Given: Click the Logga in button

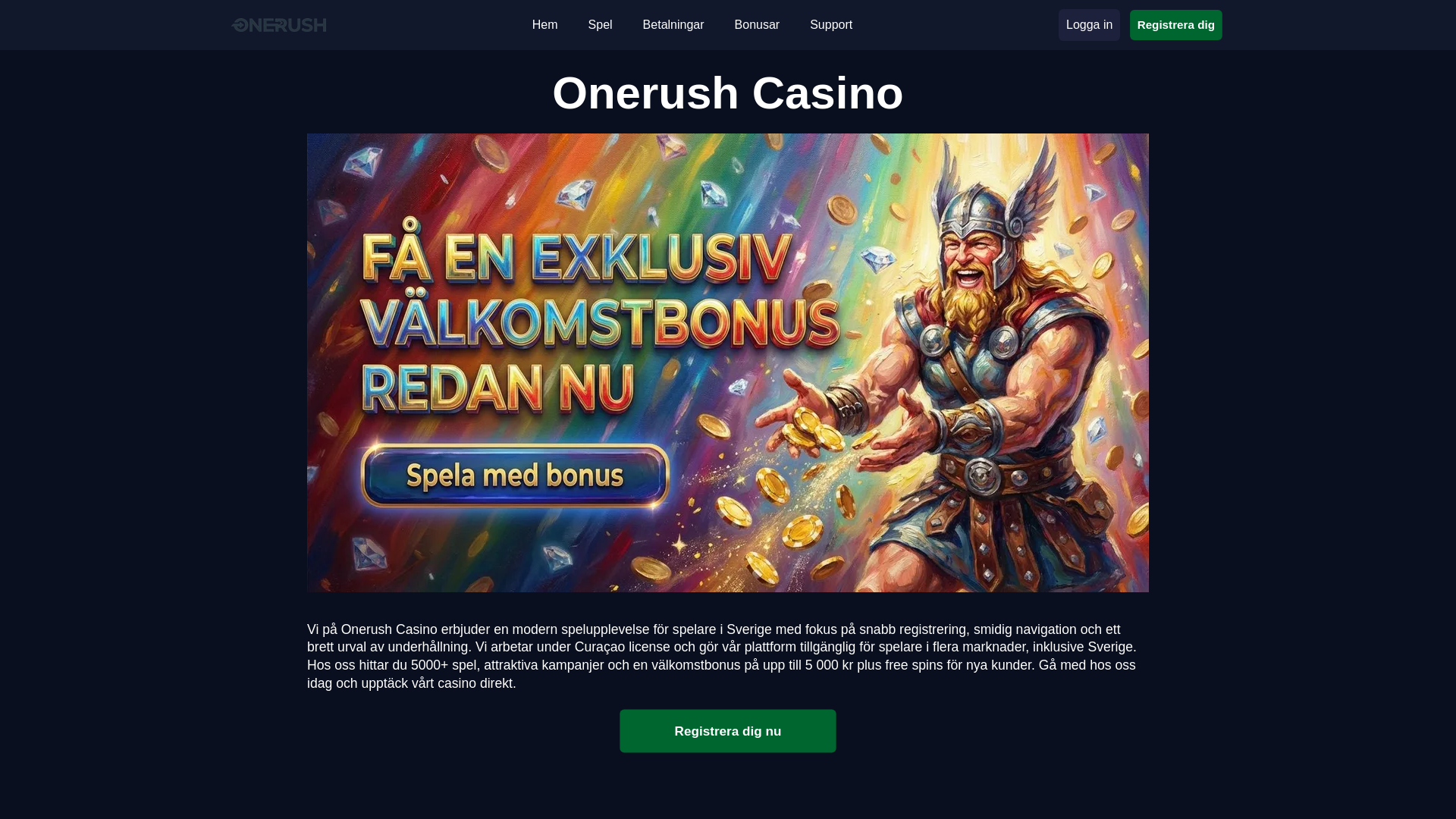Looking at the screenshot, I should tap(1089, 25).
